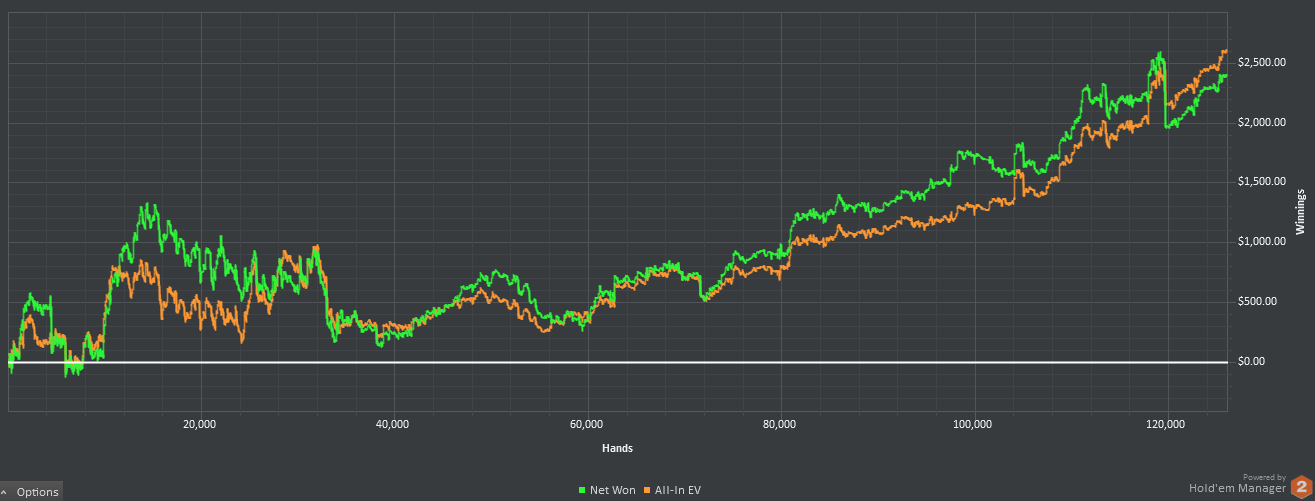Click the Powered by text
The image size is (1315, 501).
[1264, 478]
